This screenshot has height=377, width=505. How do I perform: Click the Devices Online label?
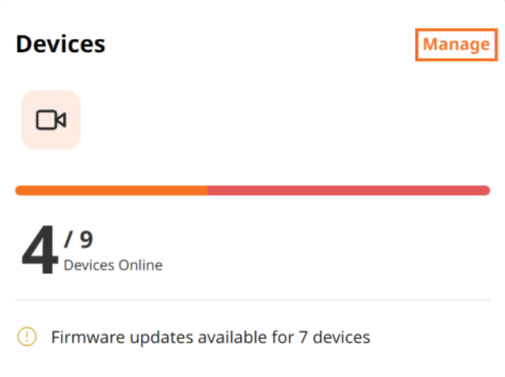pos(113,265)
